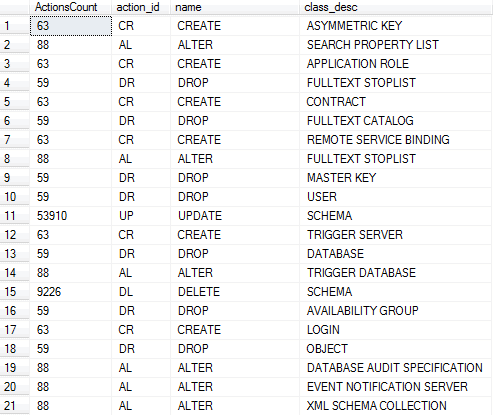Click the ActionsCount column header
The height and width of the screenshot is (415, 493).
71,7
